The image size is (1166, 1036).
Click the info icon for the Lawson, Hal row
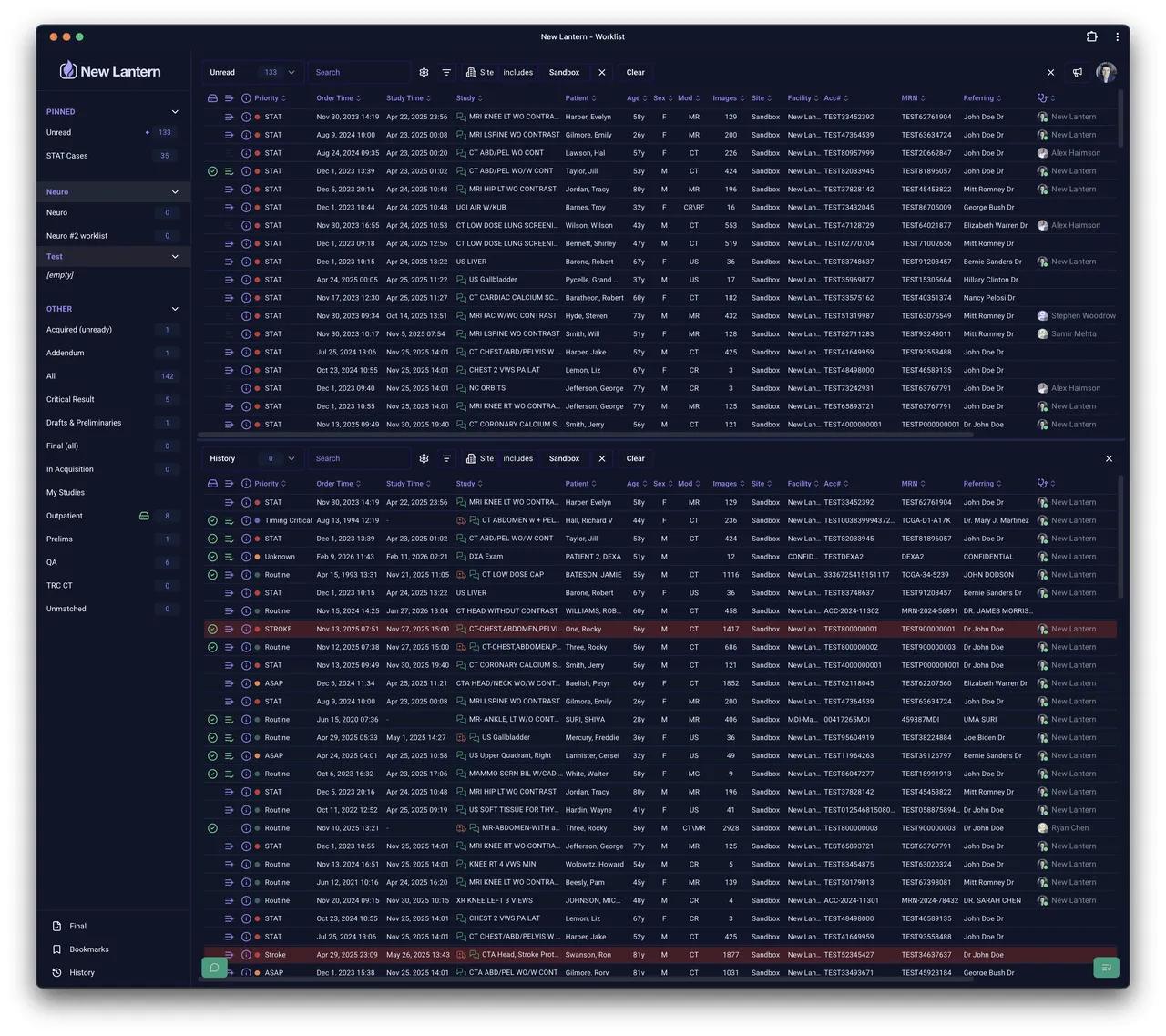coord(246,153)
